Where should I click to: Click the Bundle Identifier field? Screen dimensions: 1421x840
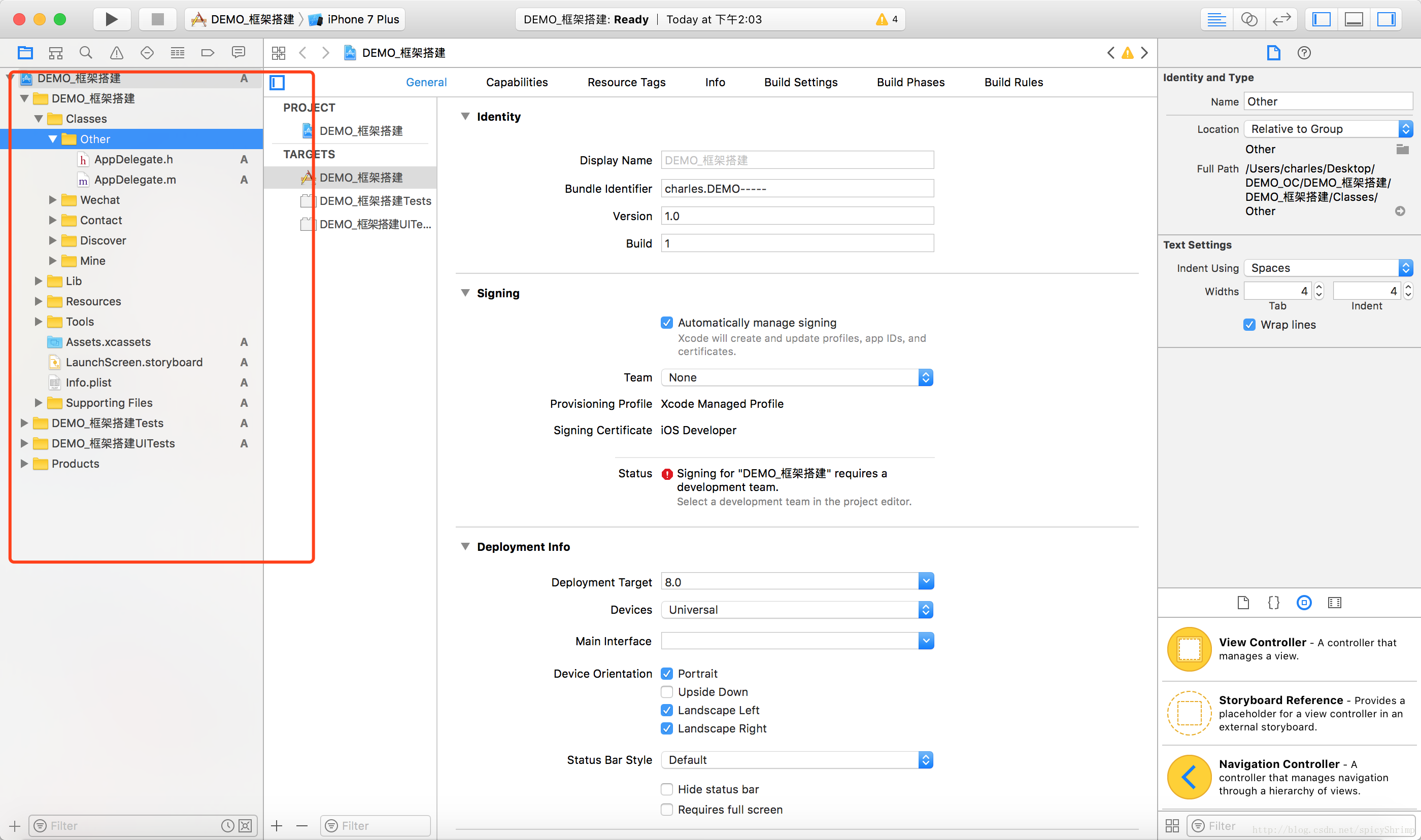pos(797,189)
